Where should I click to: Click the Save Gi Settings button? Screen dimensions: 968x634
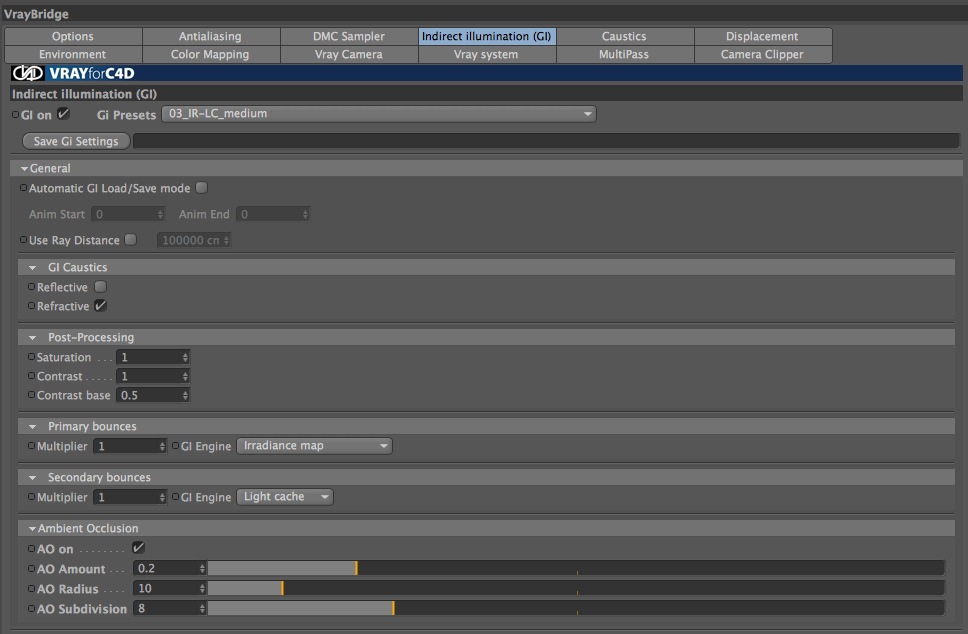point(76,141)
